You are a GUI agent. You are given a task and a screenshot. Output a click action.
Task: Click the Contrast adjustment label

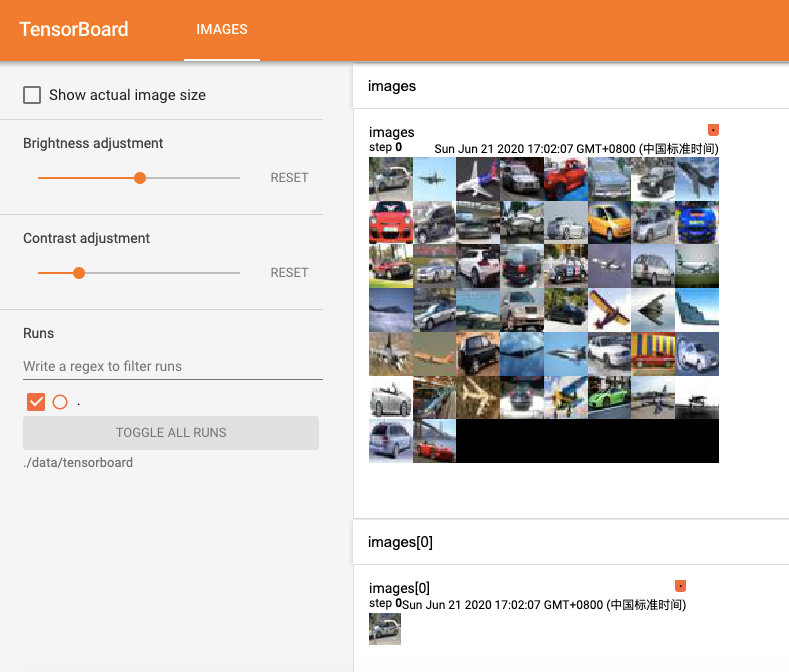click(x=87, y=238)
